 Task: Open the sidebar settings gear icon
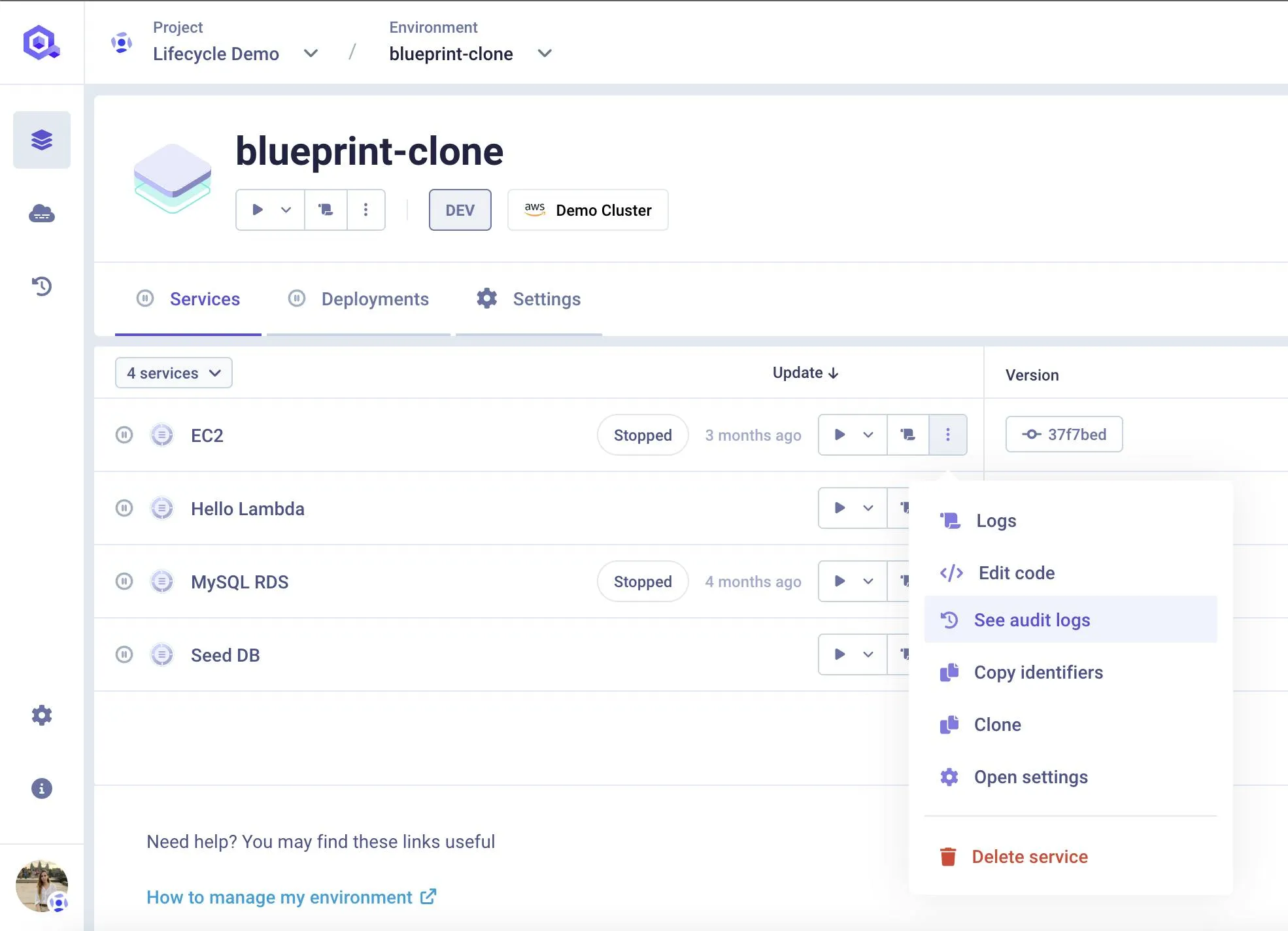42,715
